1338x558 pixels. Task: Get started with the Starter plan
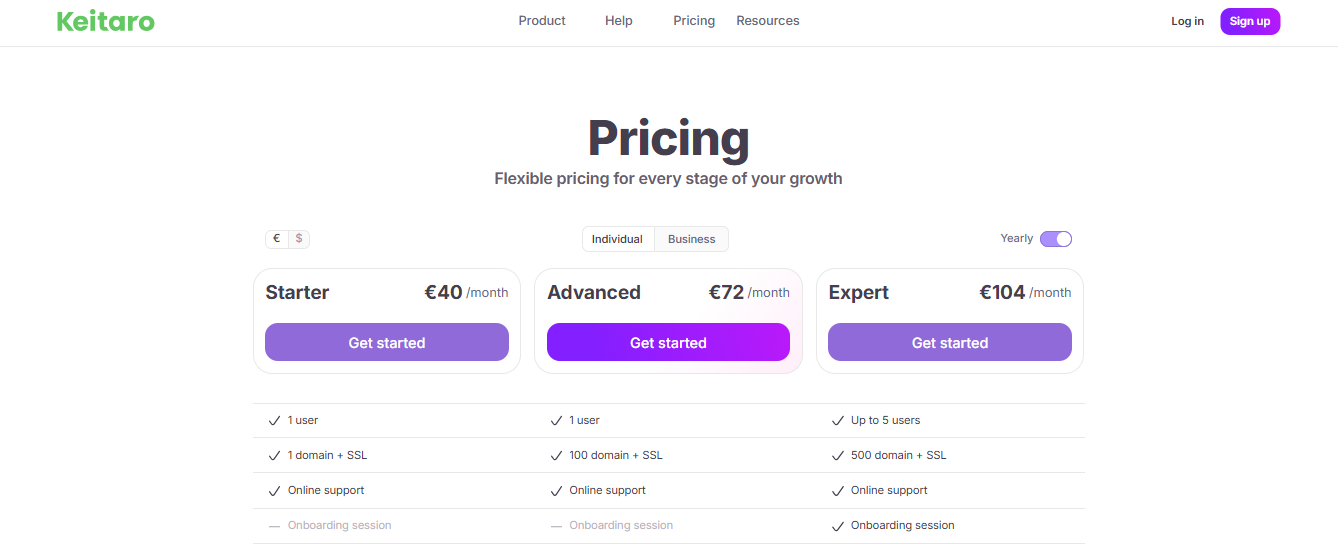coord(387,342)
